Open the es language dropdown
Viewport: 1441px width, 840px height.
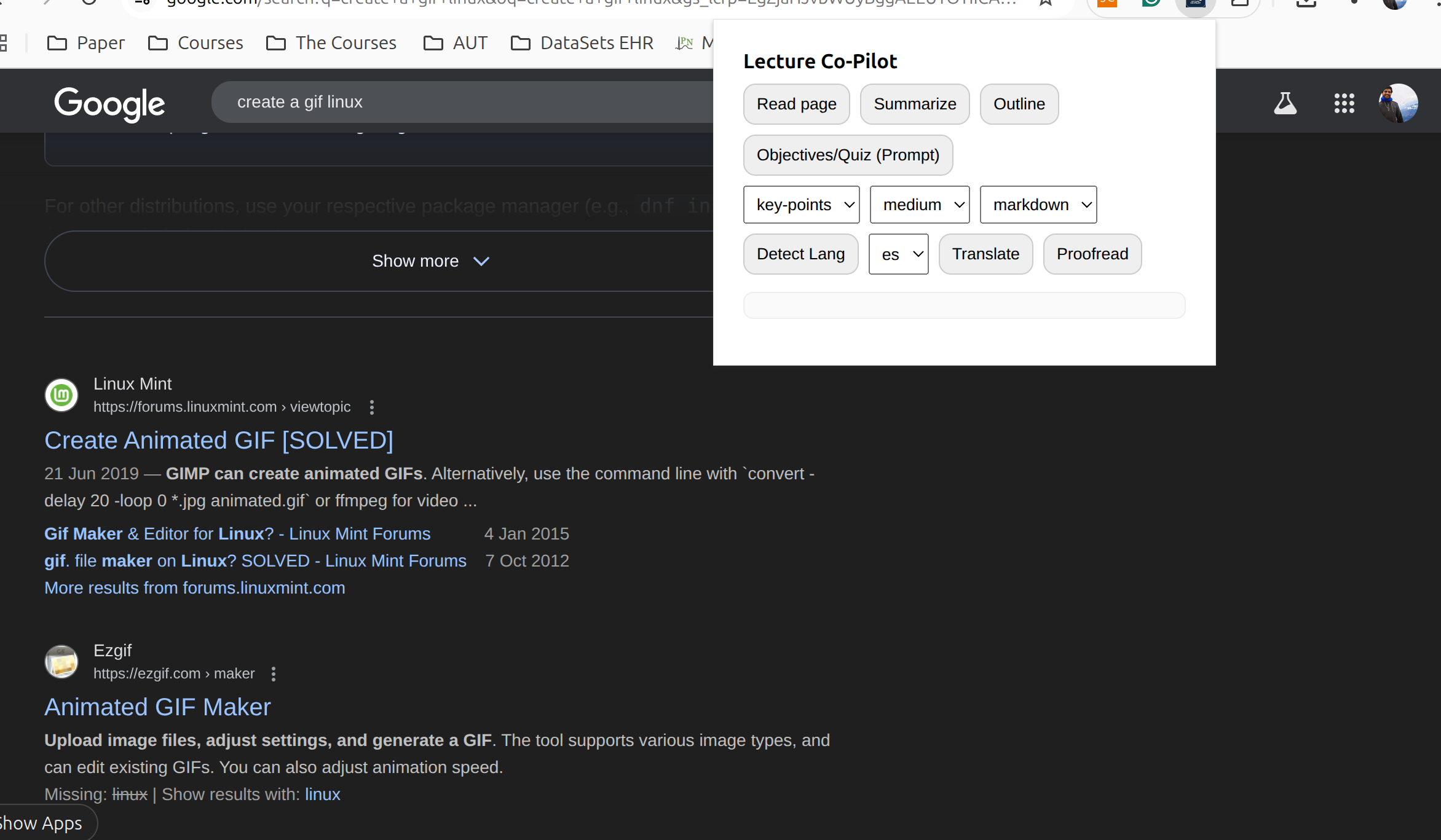[x=898, y=254]
